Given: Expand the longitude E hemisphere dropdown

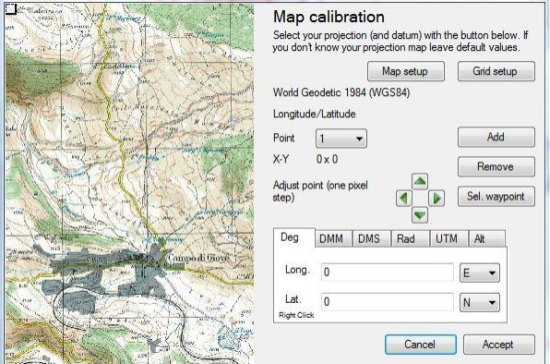Looking at the screenshot, I should tap(479, 272).
